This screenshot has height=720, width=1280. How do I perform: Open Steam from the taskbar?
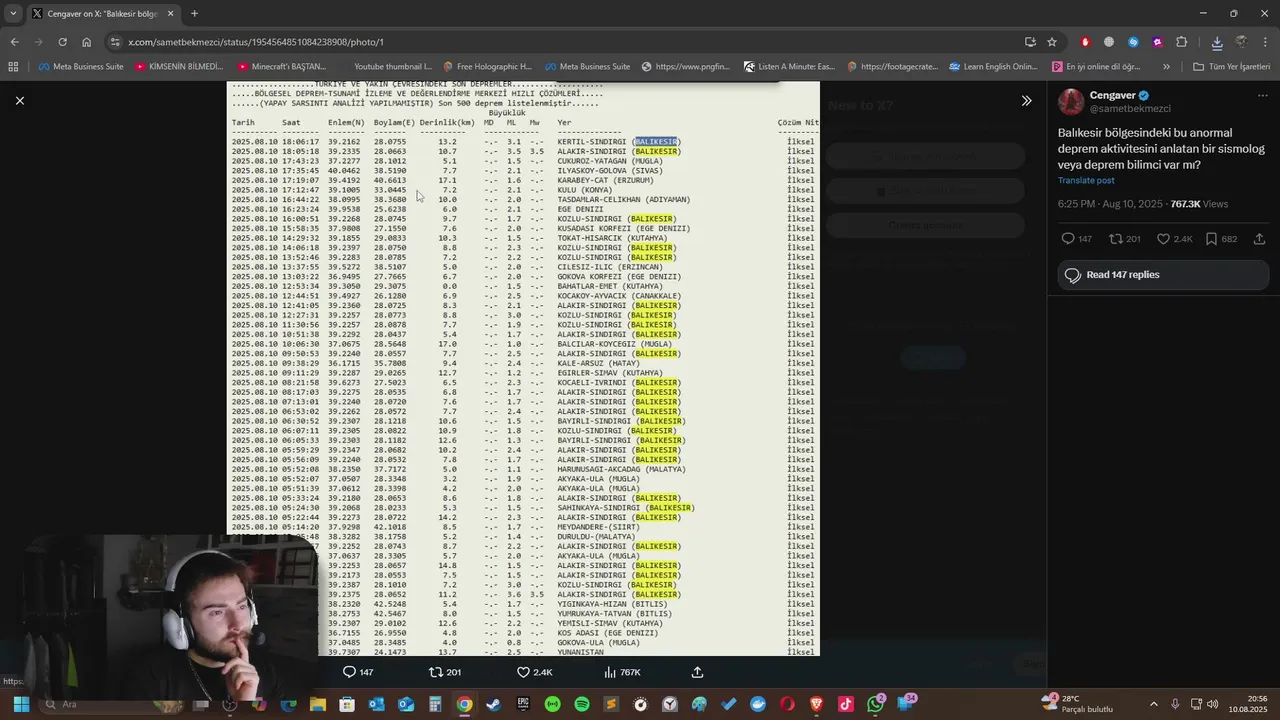pos(494,704)
